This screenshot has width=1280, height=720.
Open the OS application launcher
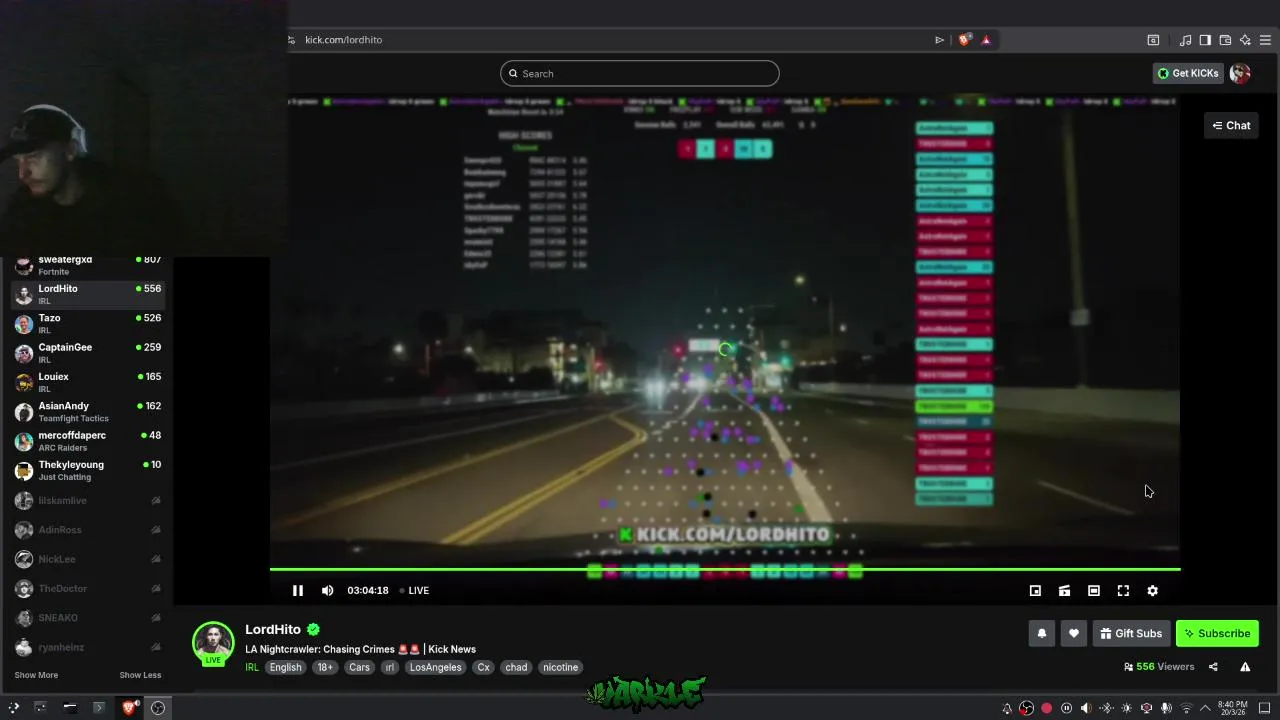click(x=13, y=708)
